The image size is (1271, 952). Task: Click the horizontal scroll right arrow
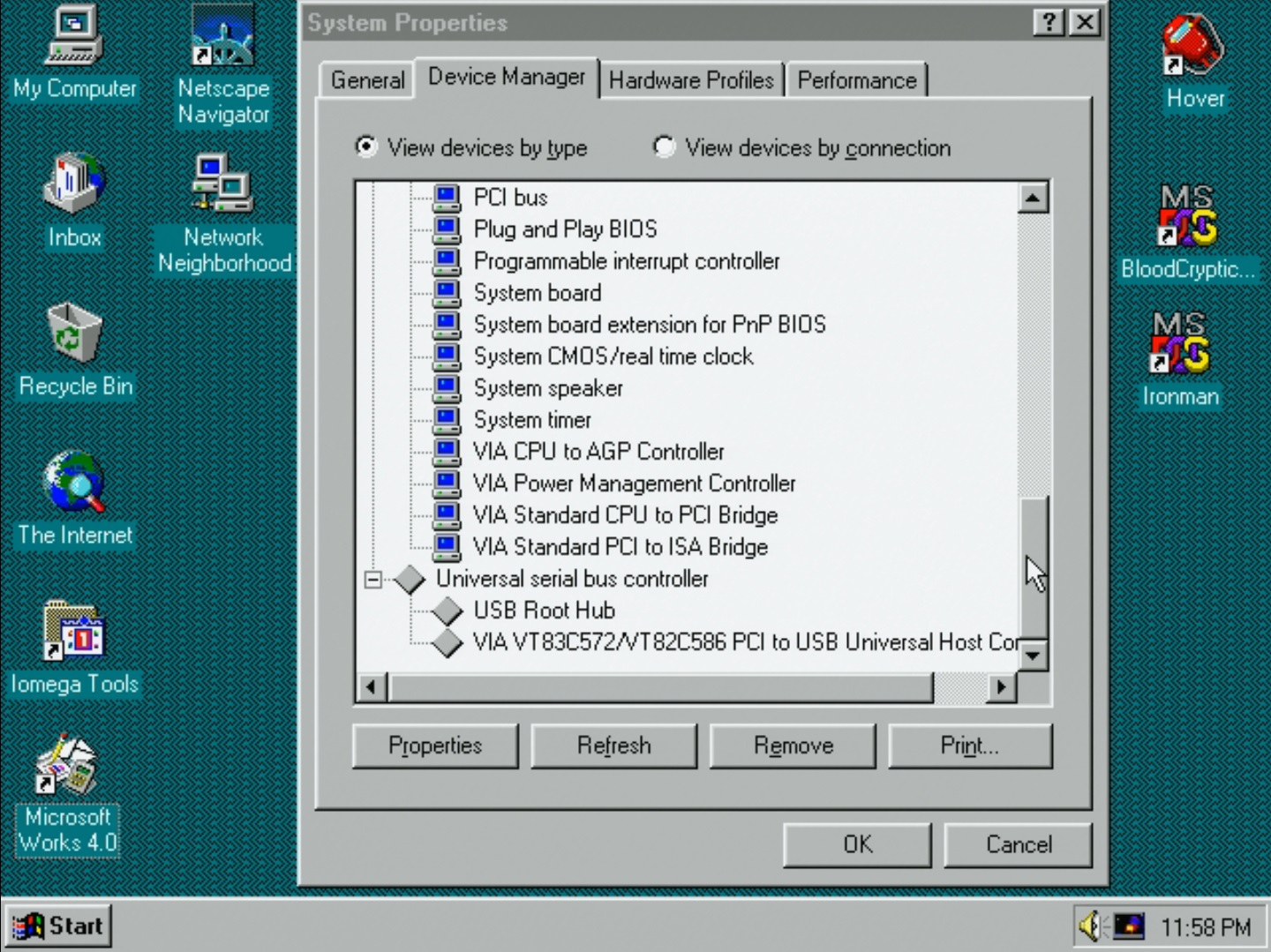[x=1000, y=686]
